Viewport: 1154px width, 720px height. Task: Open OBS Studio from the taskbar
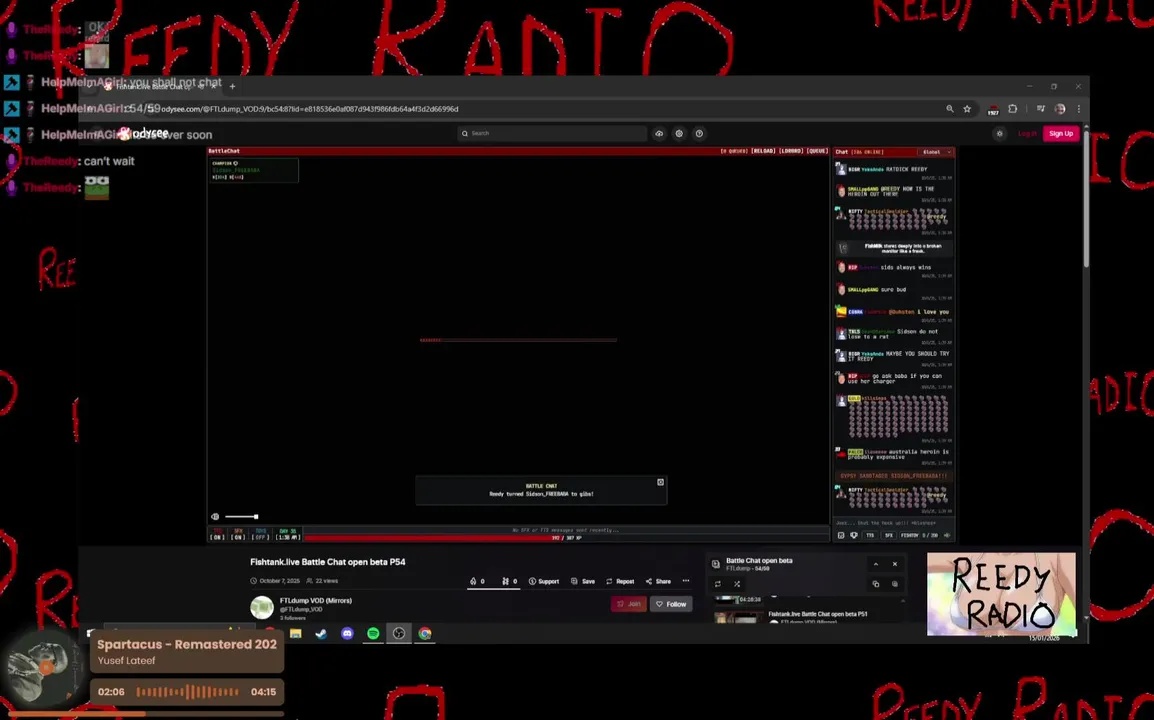[x=399, y=633]
